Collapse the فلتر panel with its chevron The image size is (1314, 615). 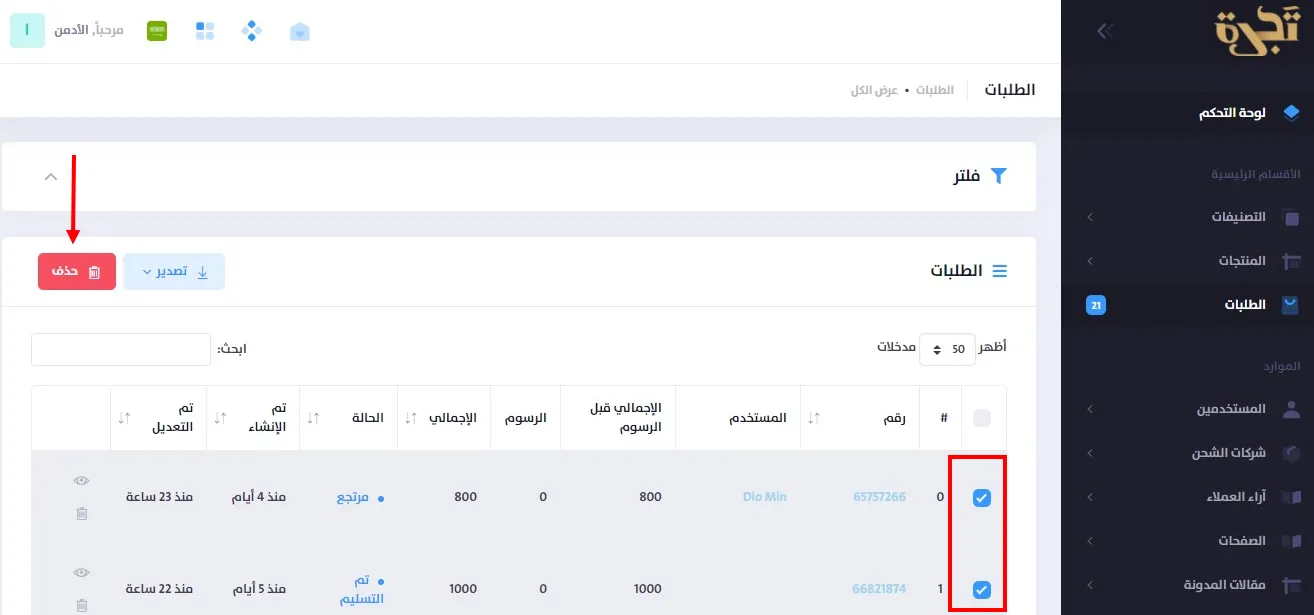tap(50, 175)
